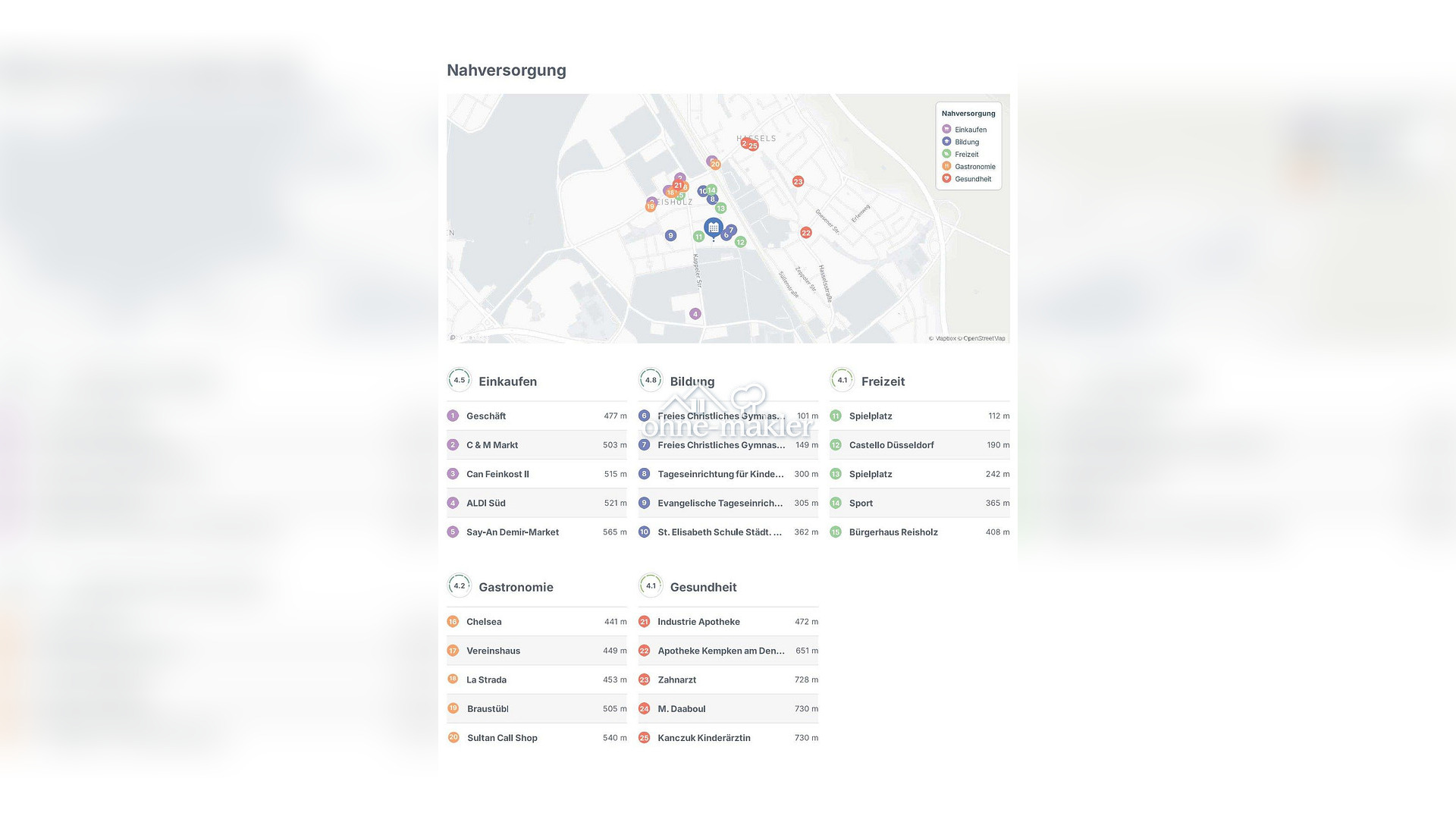Click the red map marker numbered 22

pos(806,233)
